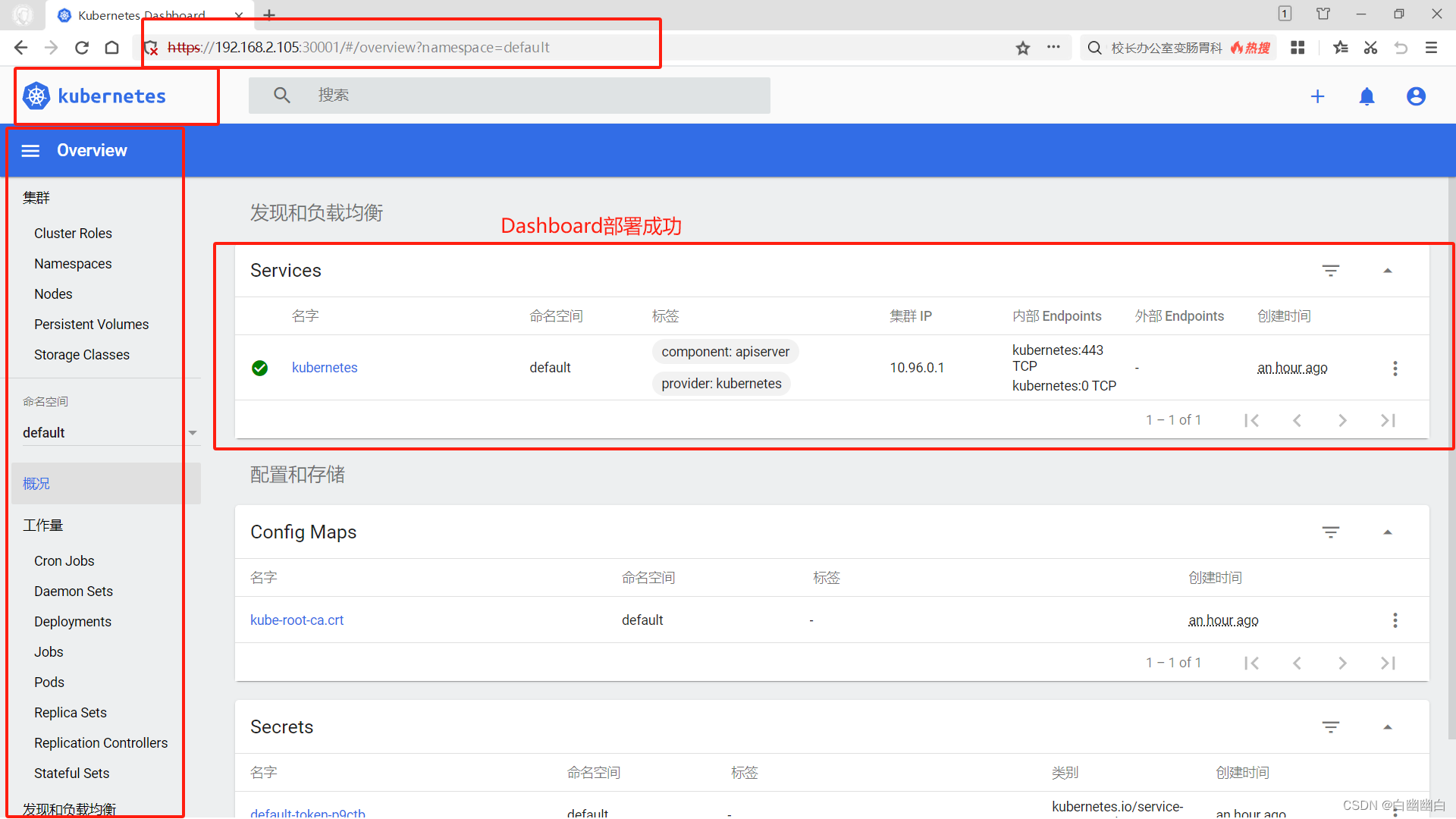1456x819 pixels.
Task: Click the Kubernetes logo icon
Action: pos(36,96)
